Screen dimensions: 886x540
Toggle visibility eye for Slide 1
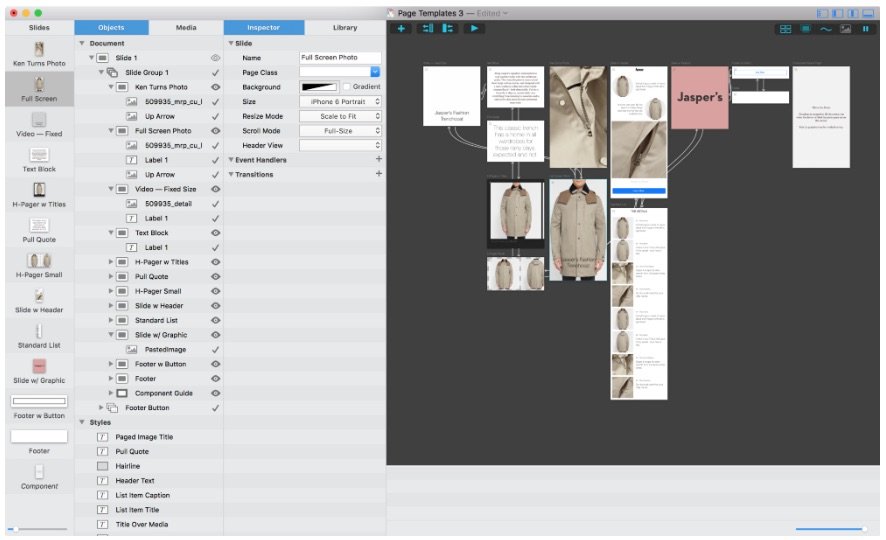tap(215, 58)
